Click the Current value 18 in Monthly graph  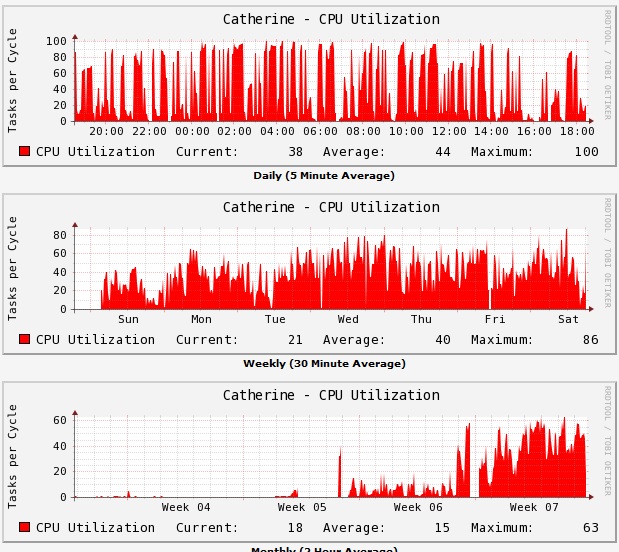click(x=295, y=528)
